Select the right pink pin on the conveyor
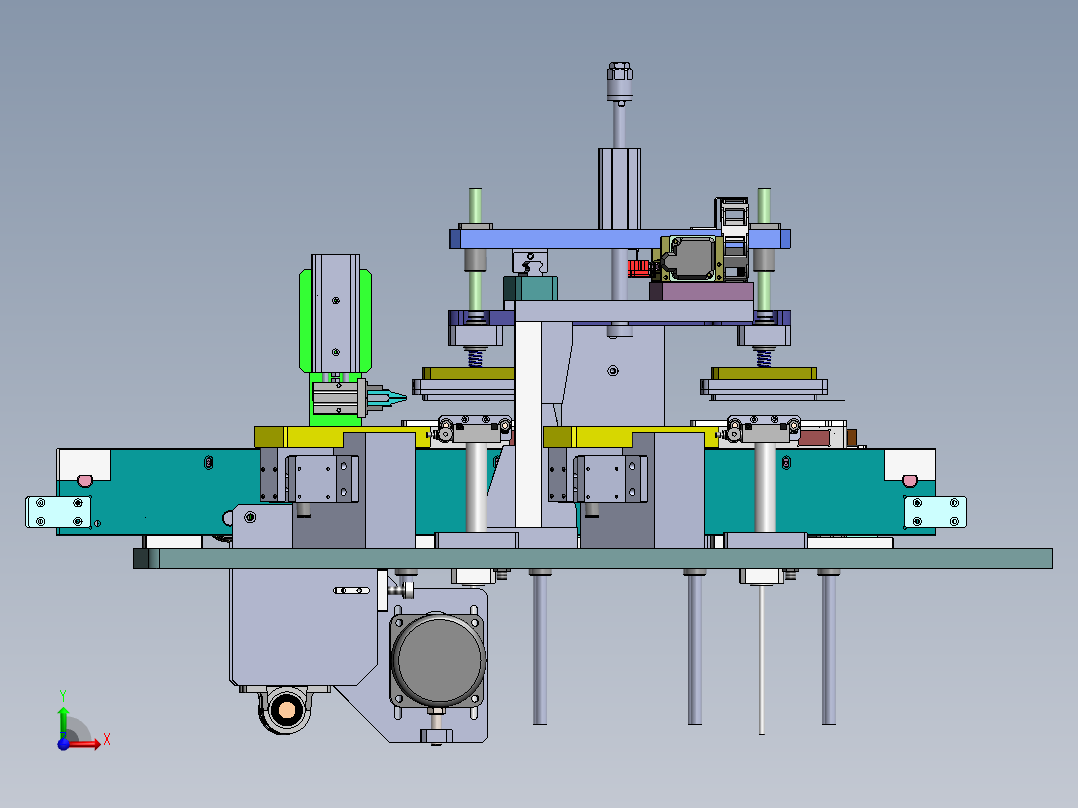Screen dimensions: 1078x808 tap(910, 480)
